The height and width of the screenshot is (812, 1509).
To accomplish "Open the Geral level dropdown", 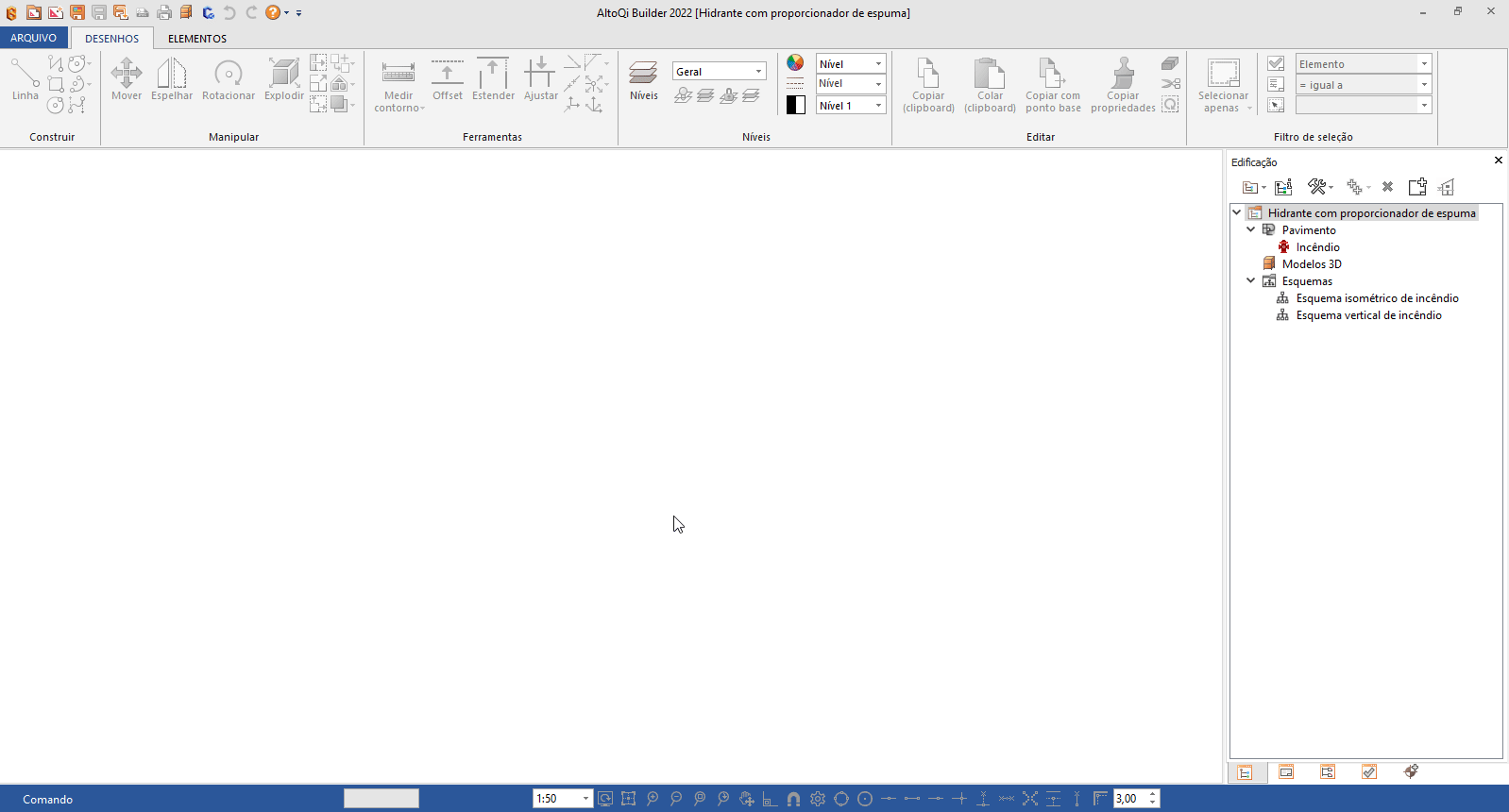I will [x=719, y=72].
